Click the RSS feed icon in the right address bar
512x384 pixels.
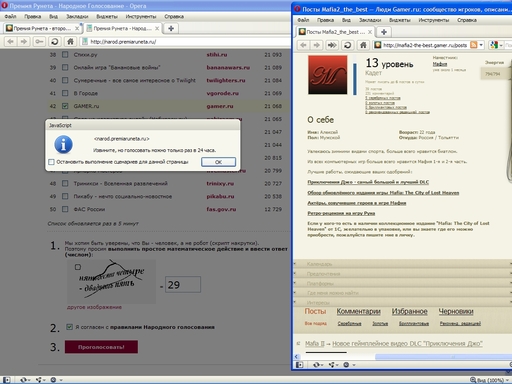(x=474, y=45)
